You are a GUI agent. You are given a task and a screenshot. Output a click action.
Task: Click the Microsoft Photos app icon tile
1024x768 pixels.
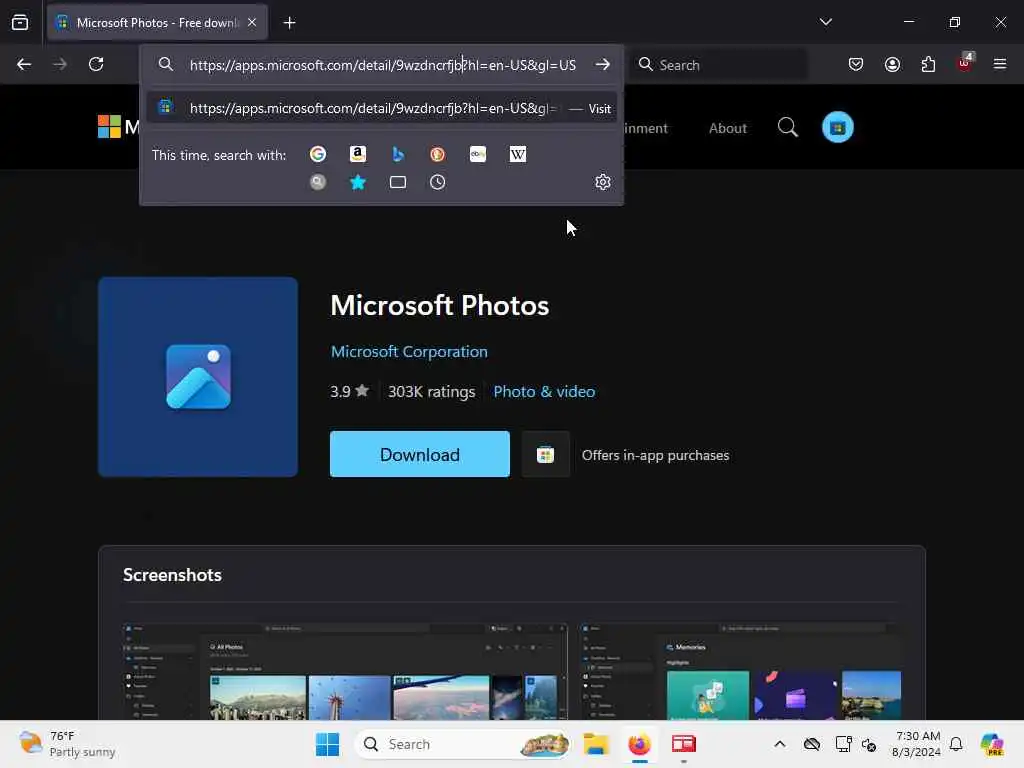tap(198, 377)
